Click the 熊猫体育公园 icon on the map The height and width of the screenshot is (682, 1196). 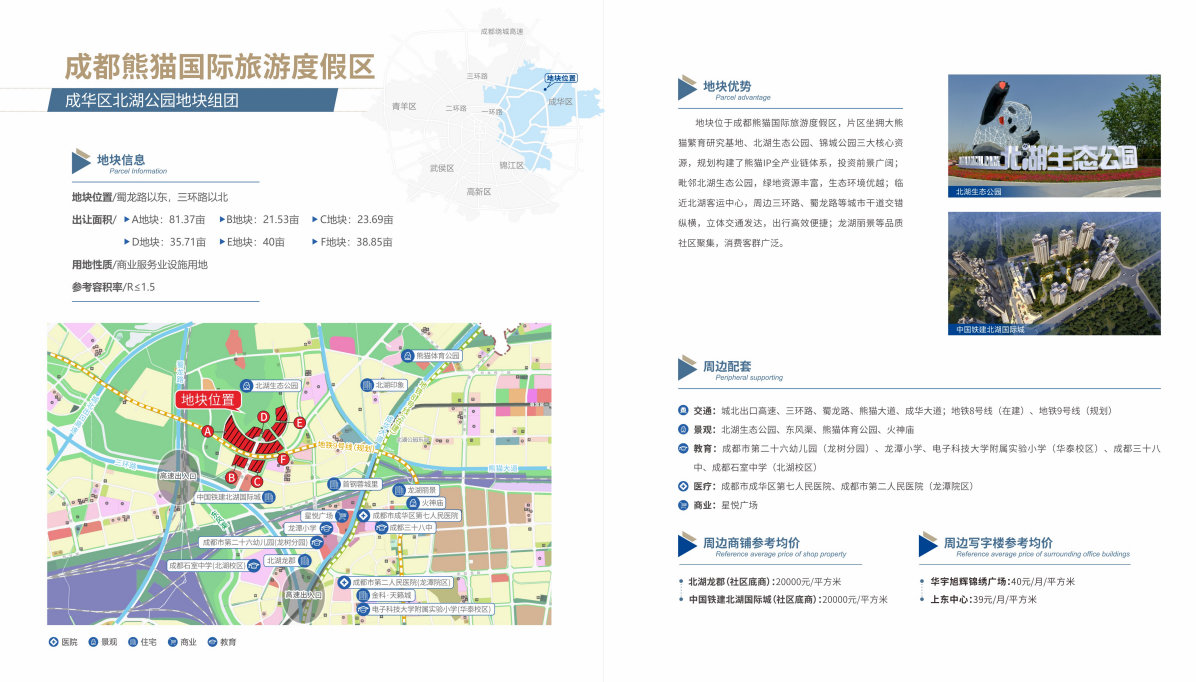point(408,356)
